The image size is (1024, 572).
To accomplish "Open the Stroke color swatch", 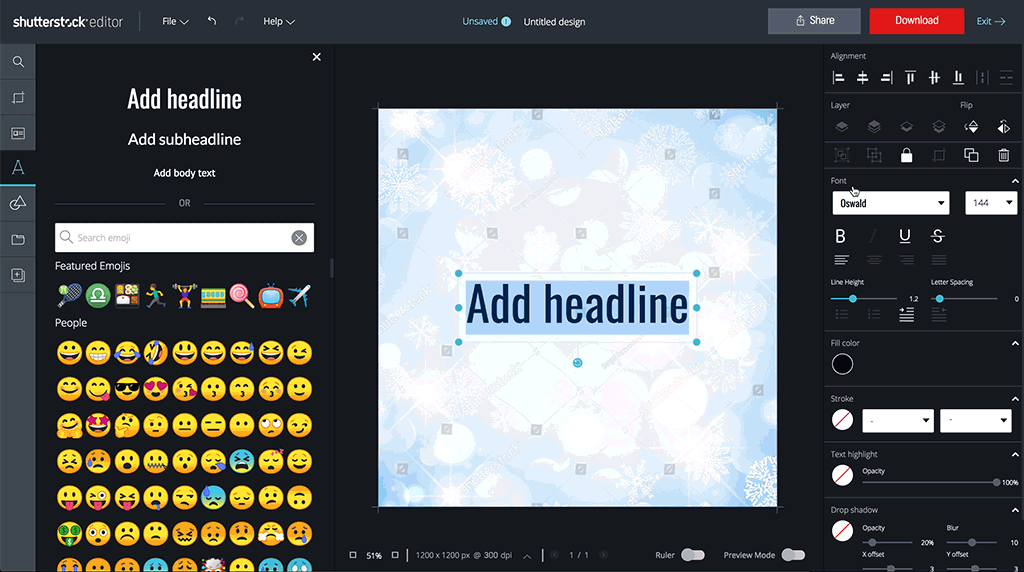I will click(842, 420).
